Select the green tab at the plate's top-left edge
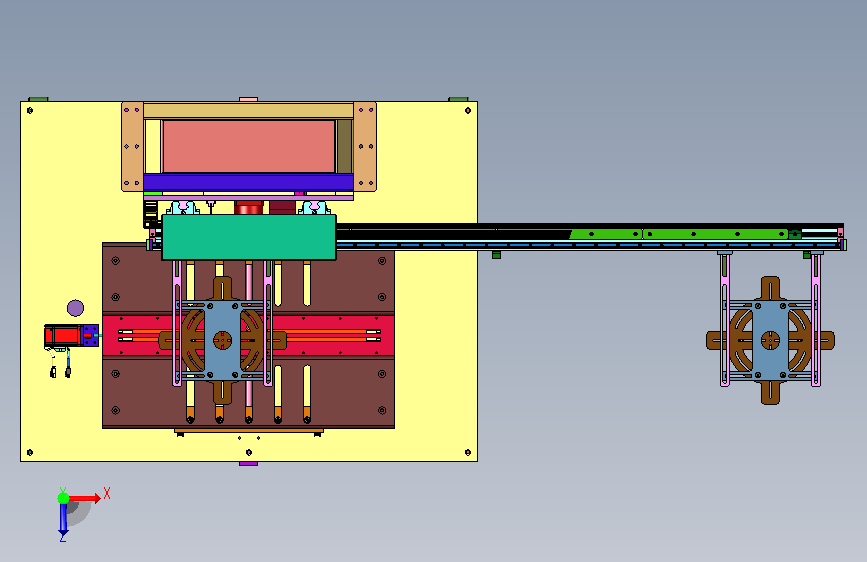Image resolution: width=867 pixels, height=562 pixels. (38, 100)
